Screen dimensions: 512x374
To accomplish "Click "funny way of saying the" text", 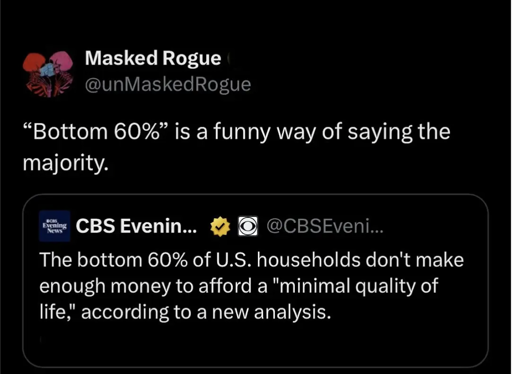I will (332, 131).
